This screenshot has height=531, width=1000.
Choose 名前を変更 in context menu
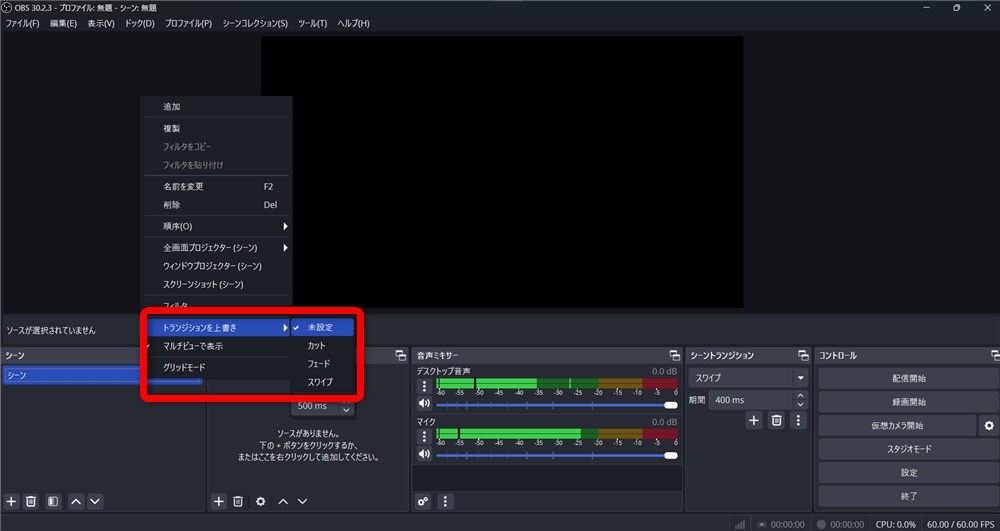pyautogui.click(x=216, y=187)
